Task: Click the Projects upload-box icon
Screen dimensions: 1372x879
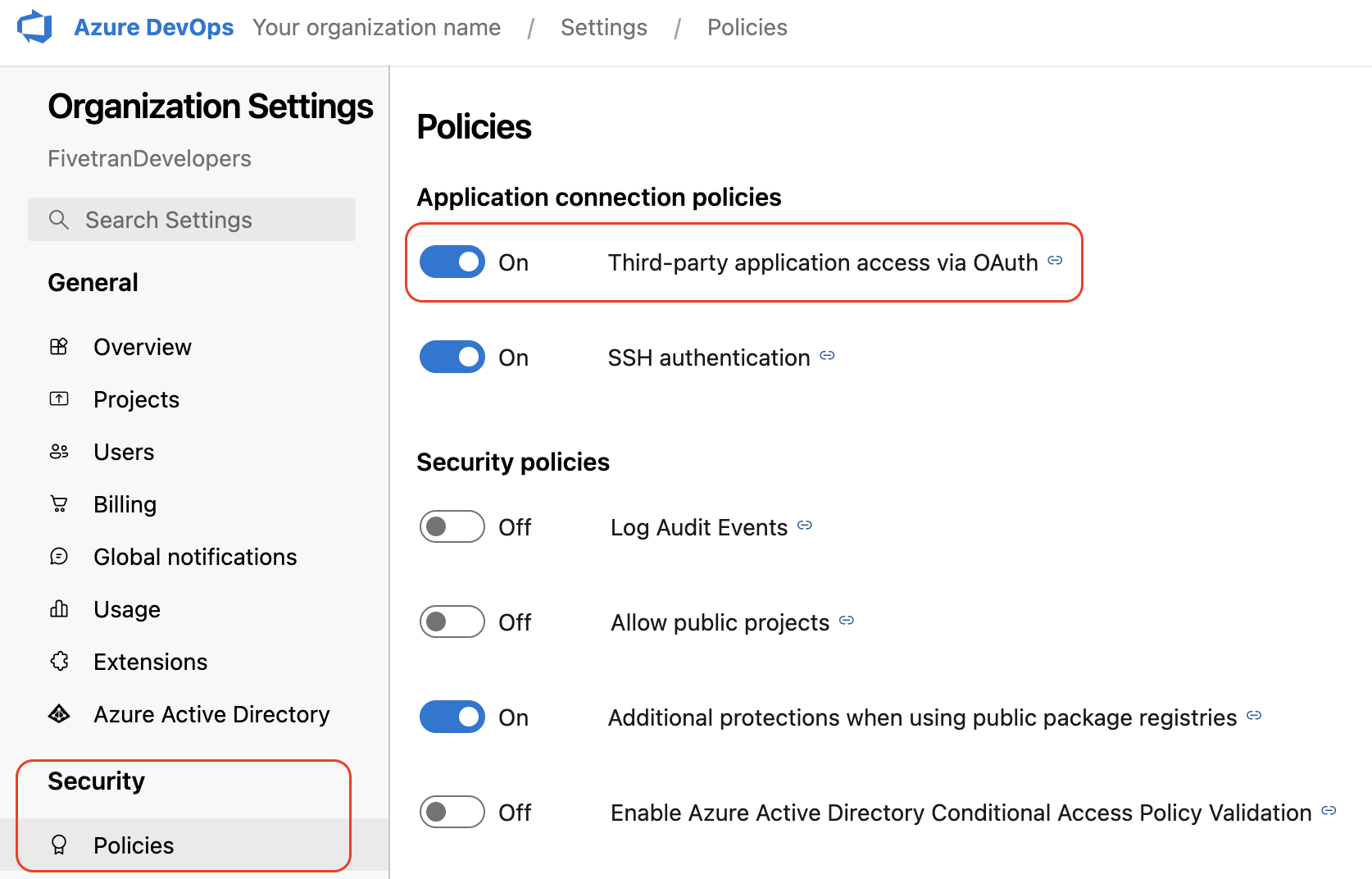Action: 59,399
